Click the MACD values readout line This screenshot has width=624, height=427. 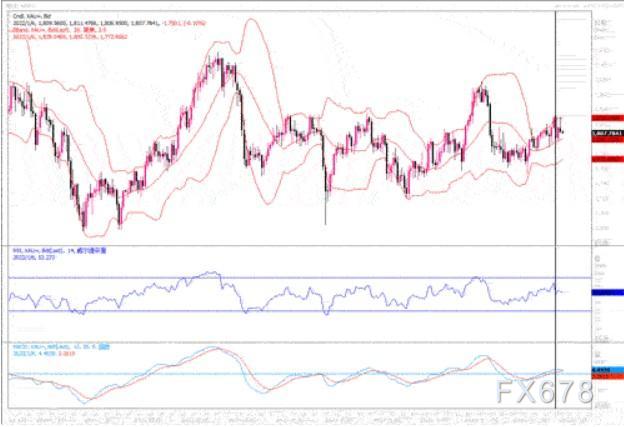(x=44, y=353)
